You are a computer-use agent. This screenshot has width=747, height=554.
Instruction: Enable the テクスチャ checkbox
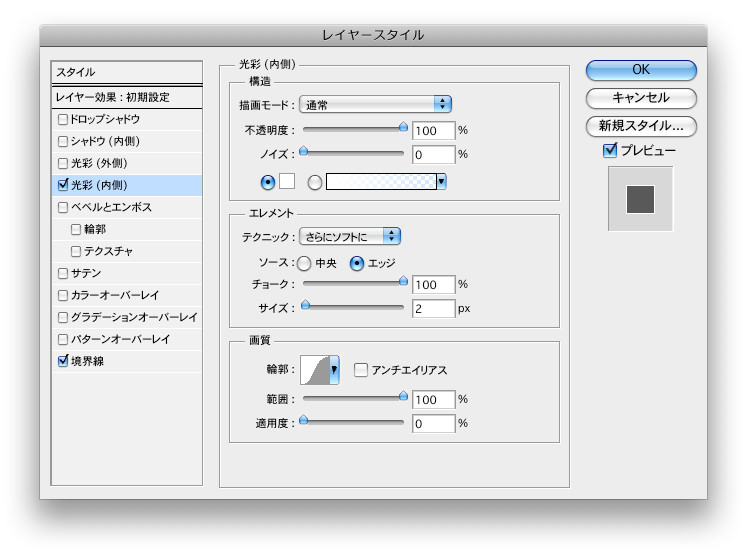(76, 251)
